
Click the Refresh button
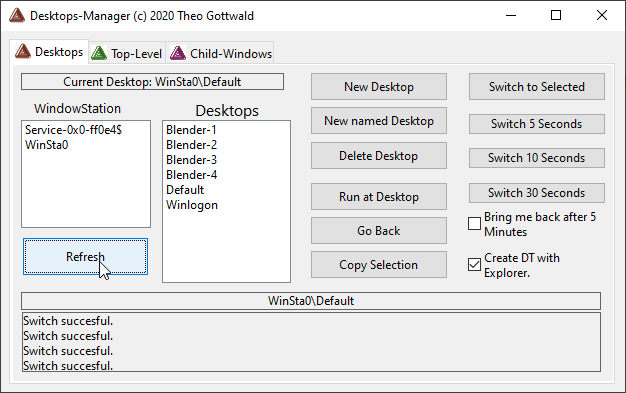click(x=85, y=256)
